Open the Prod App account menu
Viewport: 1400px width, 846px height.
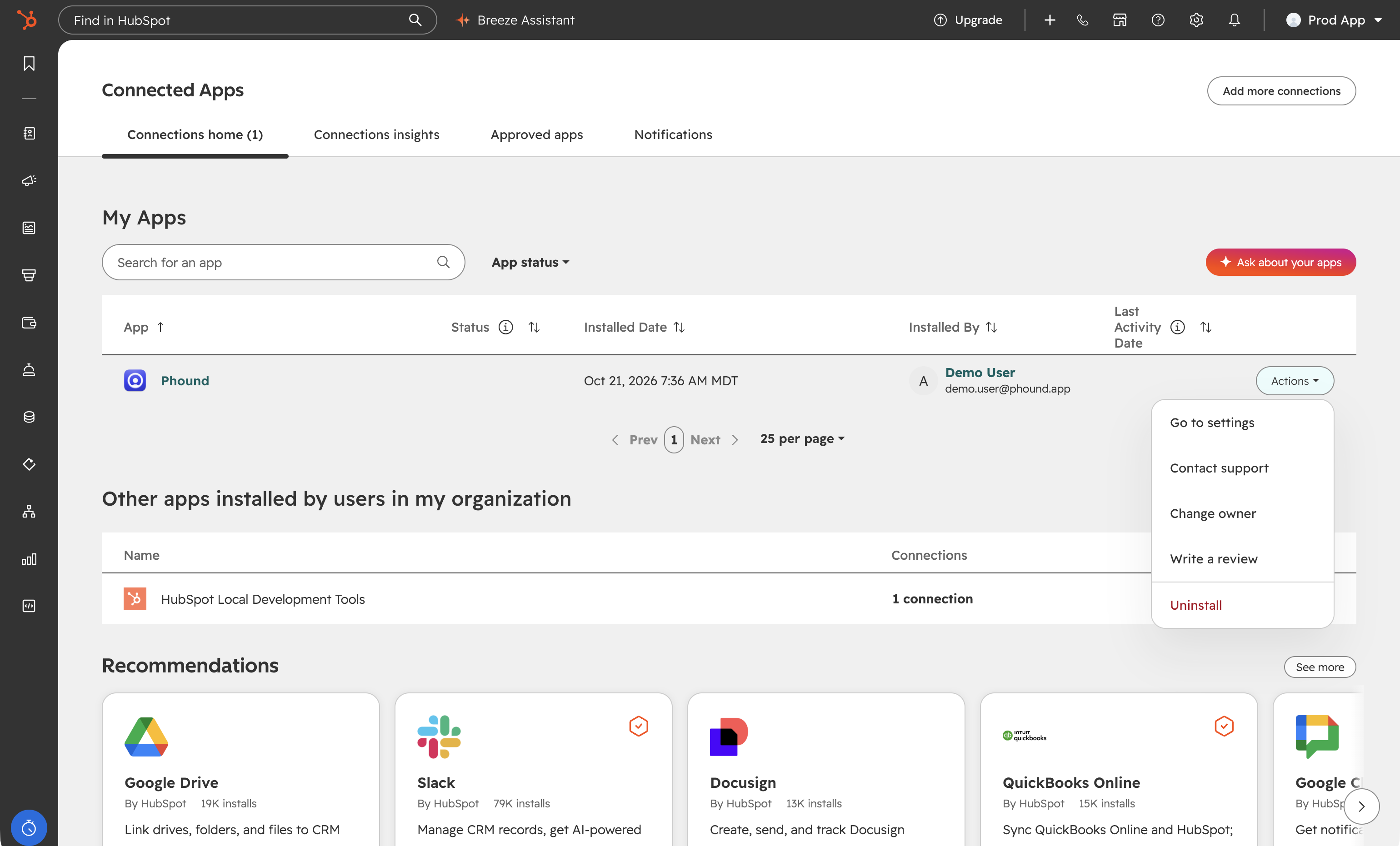click(1334, 20)
